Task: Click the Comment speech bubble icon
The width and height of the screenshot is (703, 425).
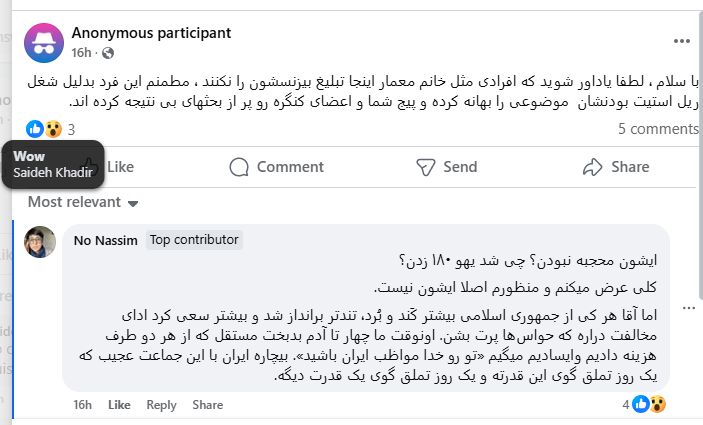Action: click(239, 167)
